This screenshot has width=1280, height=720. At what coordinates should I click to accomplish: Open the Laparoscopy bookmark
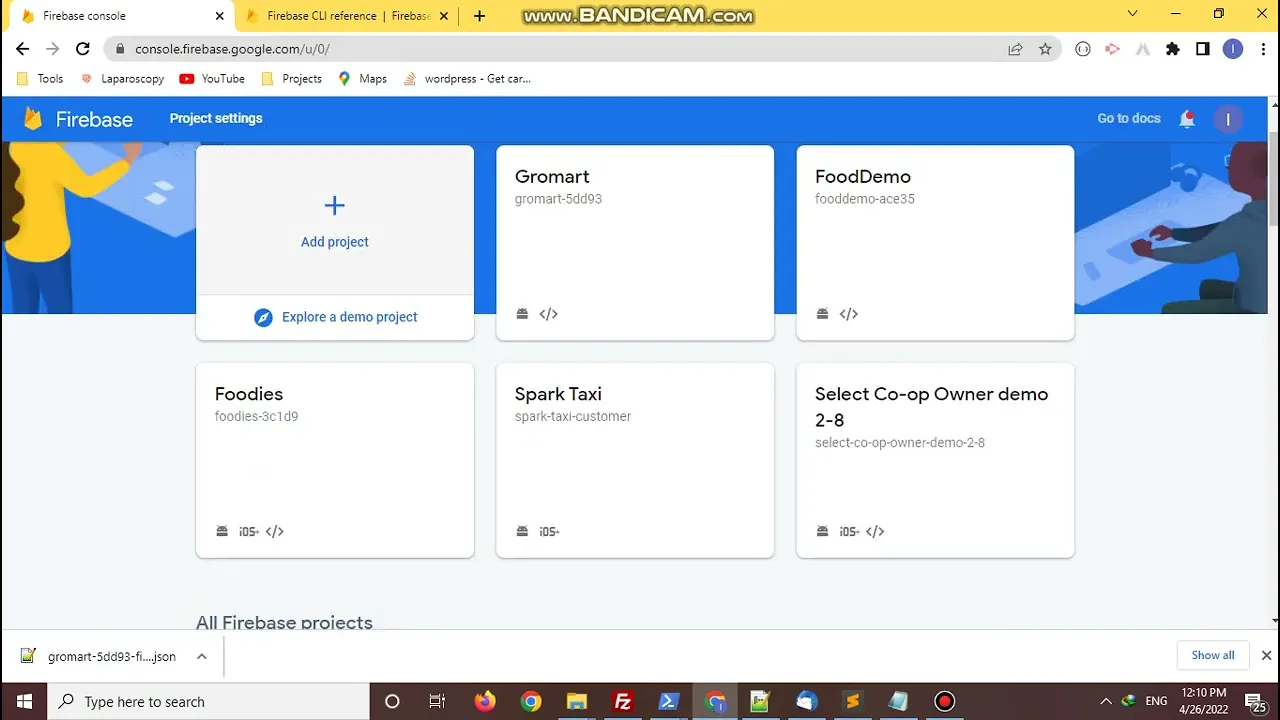coord(122,78)
